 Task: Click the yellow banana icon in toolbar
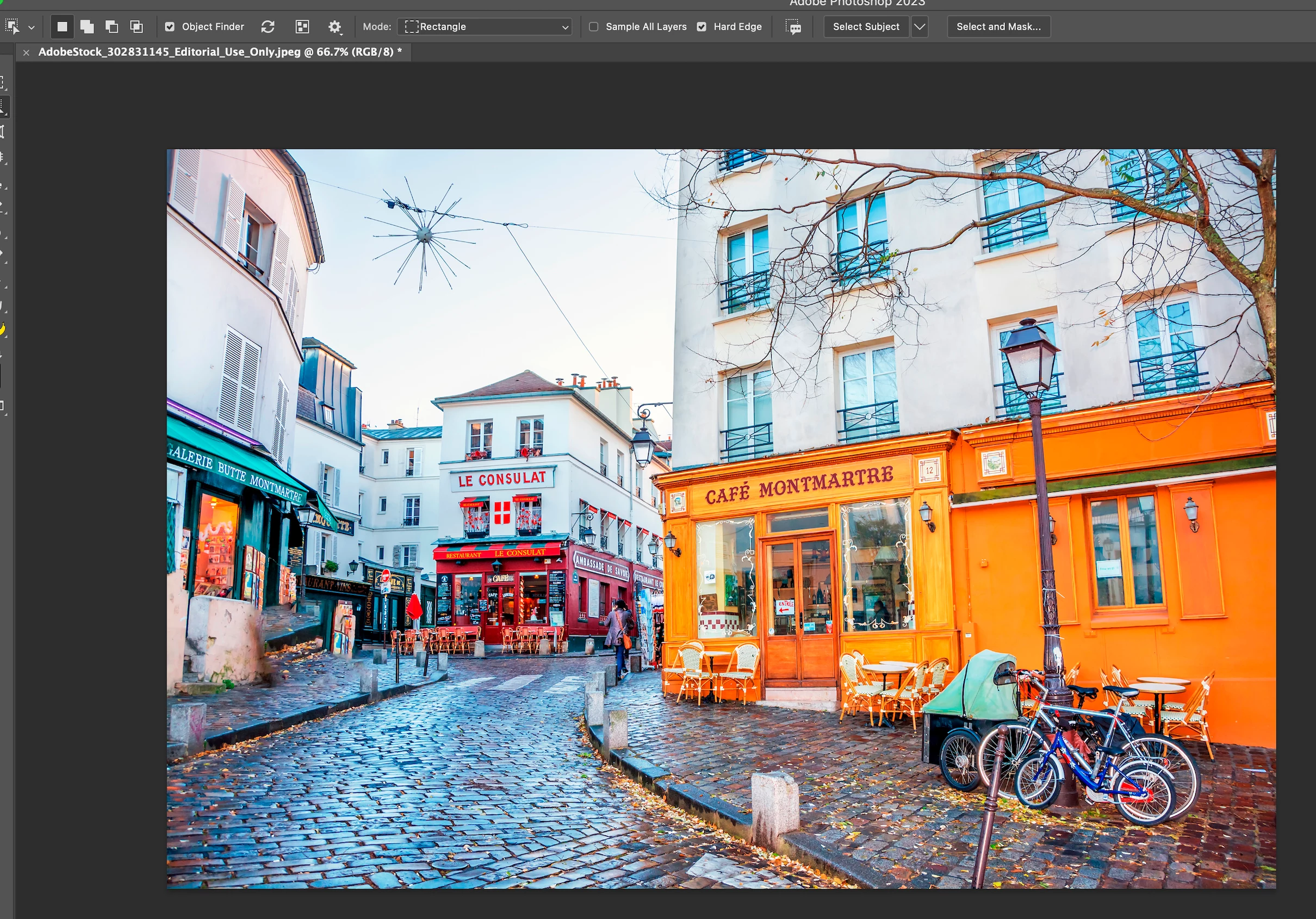[x=2, y=329]
